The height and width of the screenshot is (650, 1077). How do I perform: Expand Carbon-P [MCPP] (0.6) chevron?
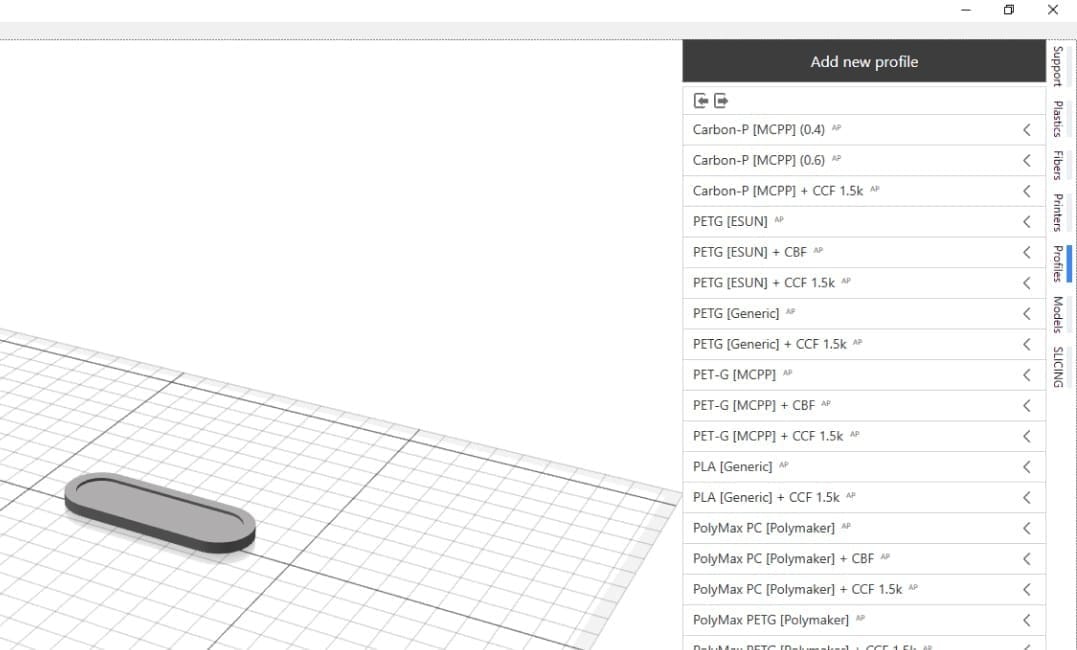(x=1027, y=160)
